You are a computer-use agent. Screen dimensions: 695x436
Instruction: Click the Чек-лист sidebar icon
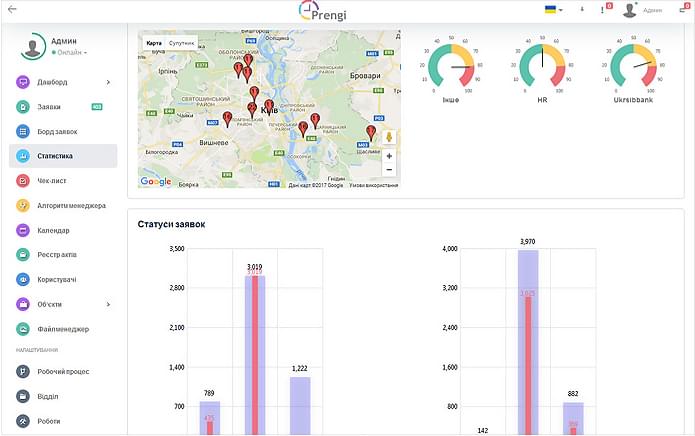point(23,181)
